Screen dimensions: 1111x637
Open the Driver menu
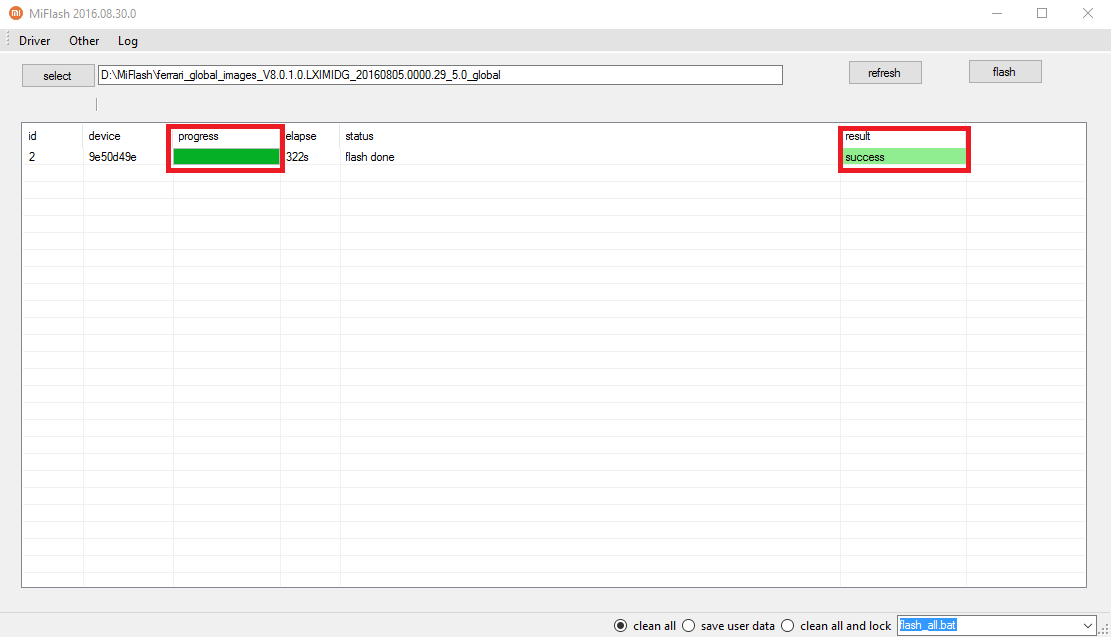tap(35, 41)
